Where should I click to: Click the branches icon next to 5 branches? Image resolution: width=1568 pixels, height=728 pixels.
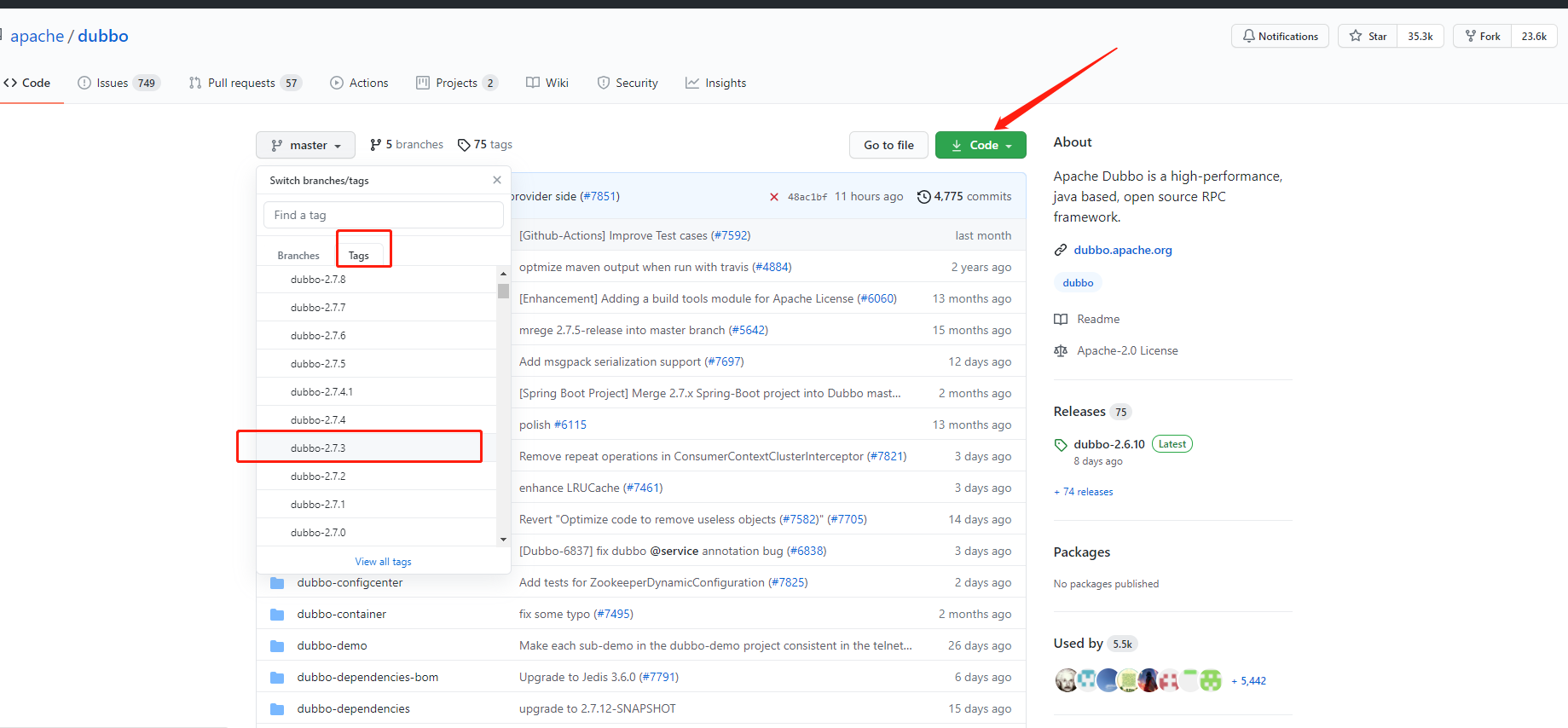pyautogui.click(x=376, y=145)
